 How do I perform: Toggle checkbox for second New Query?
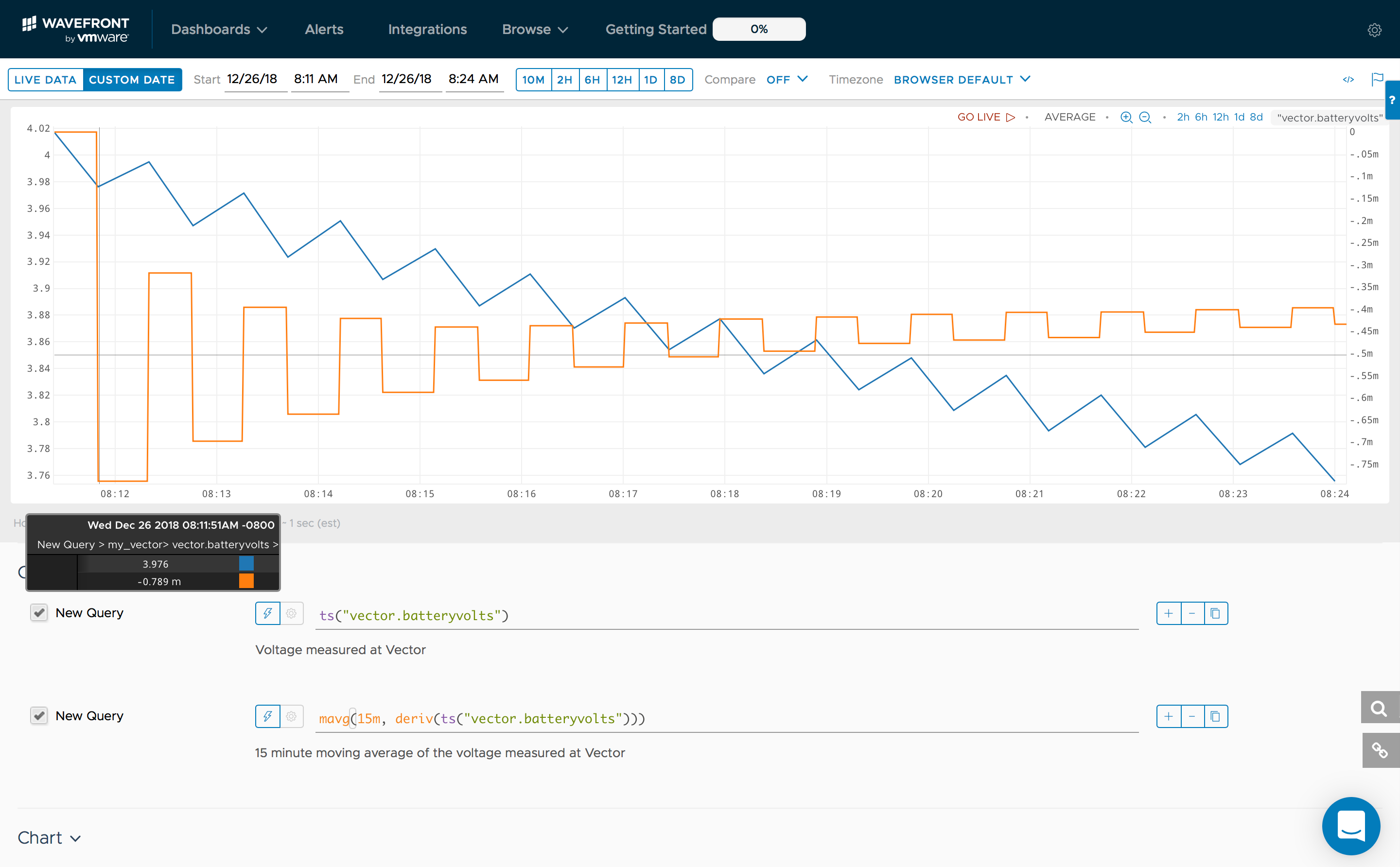pos(39,716)
